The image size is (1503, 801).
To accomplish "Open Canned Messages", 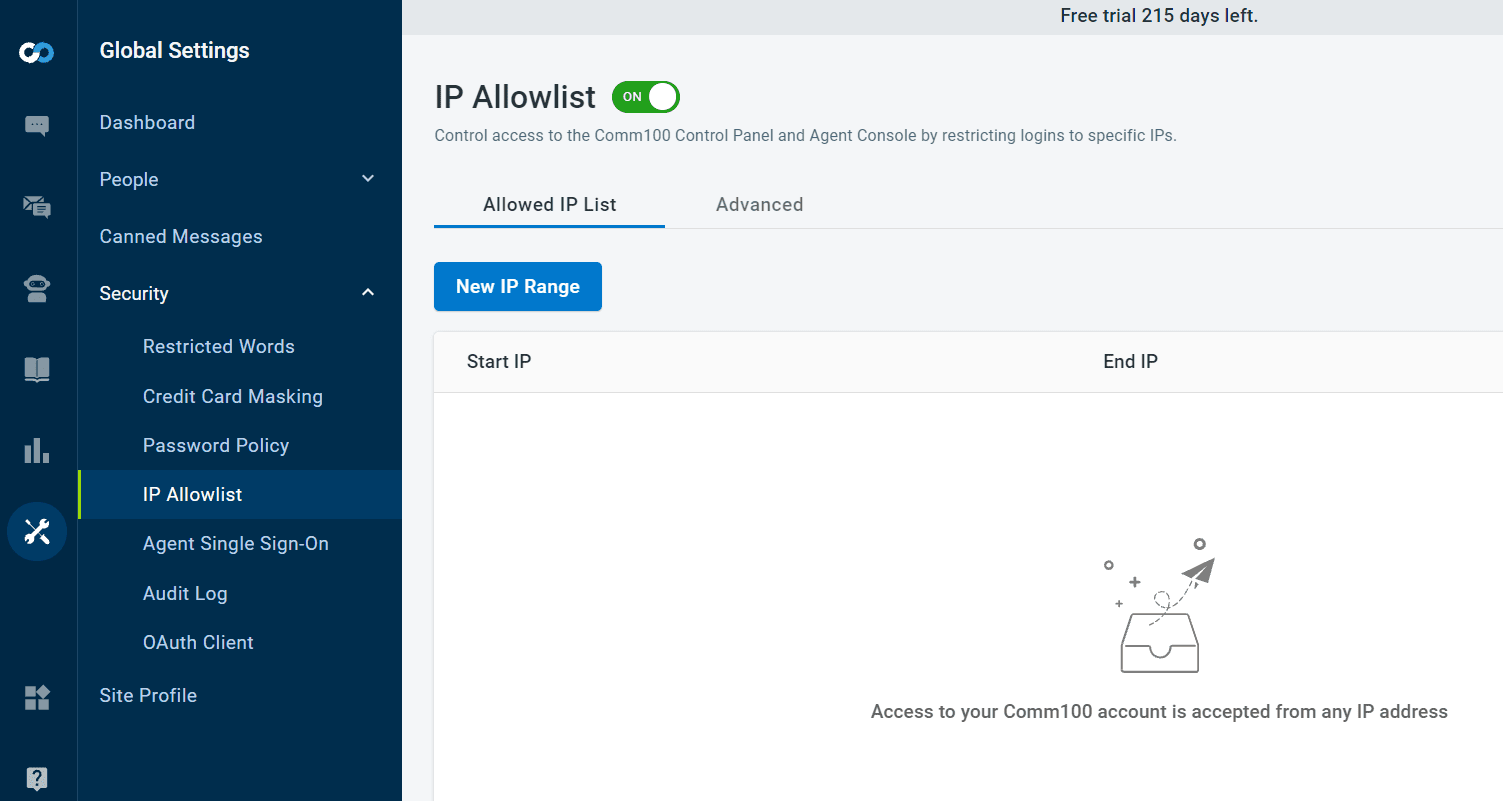I will (181, 236).
